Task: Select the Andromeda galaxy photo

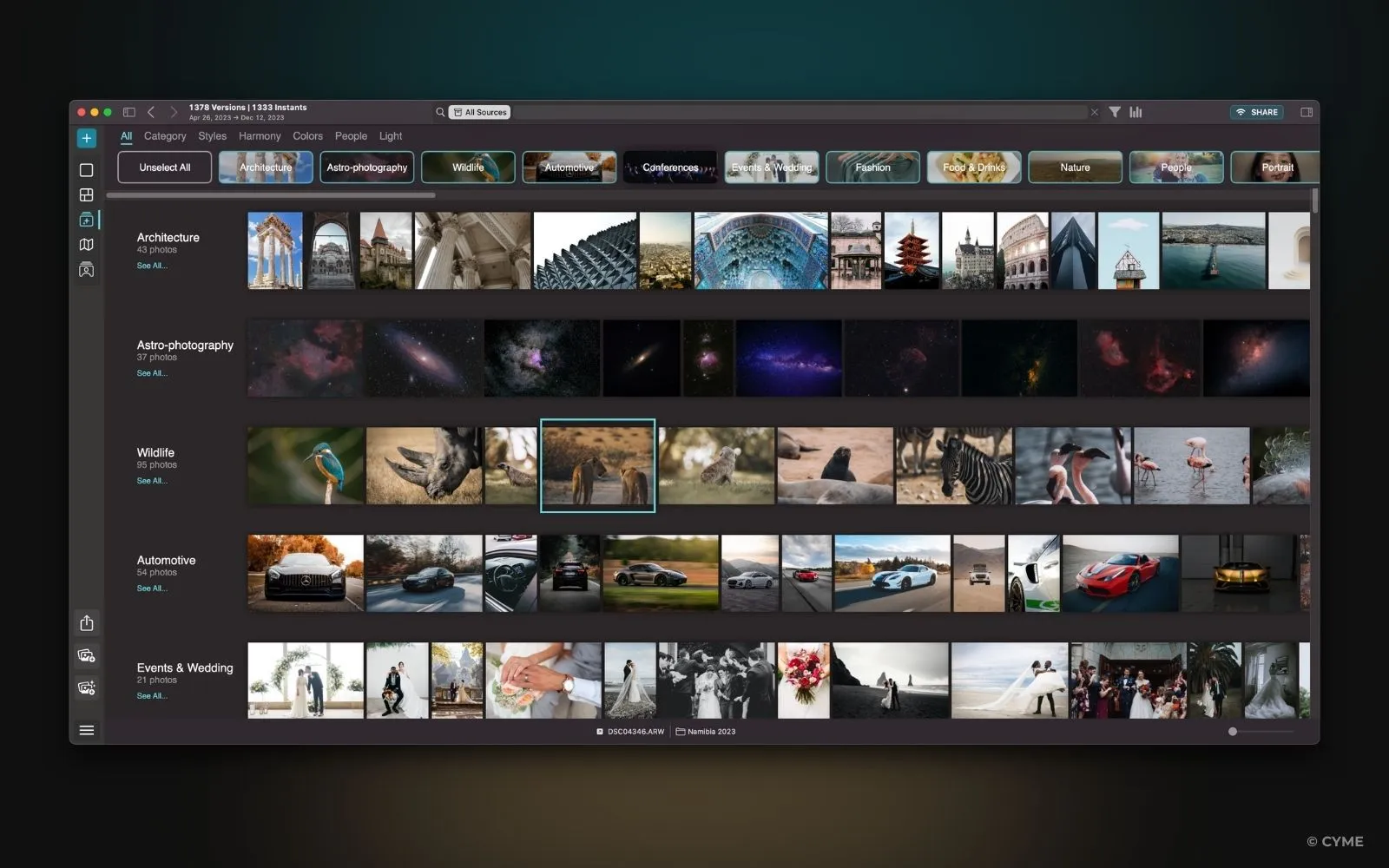Action: [424, 358]
